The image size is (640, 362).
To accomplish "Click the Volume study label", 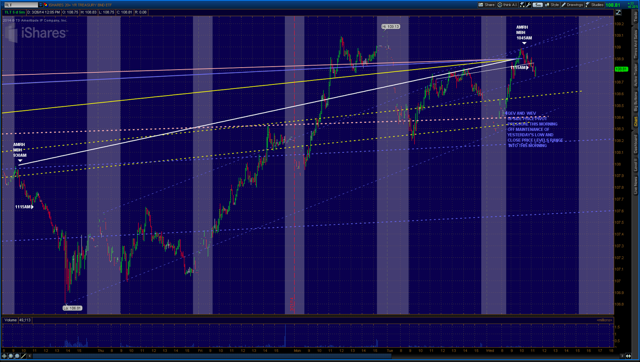I will coord(10,320).
